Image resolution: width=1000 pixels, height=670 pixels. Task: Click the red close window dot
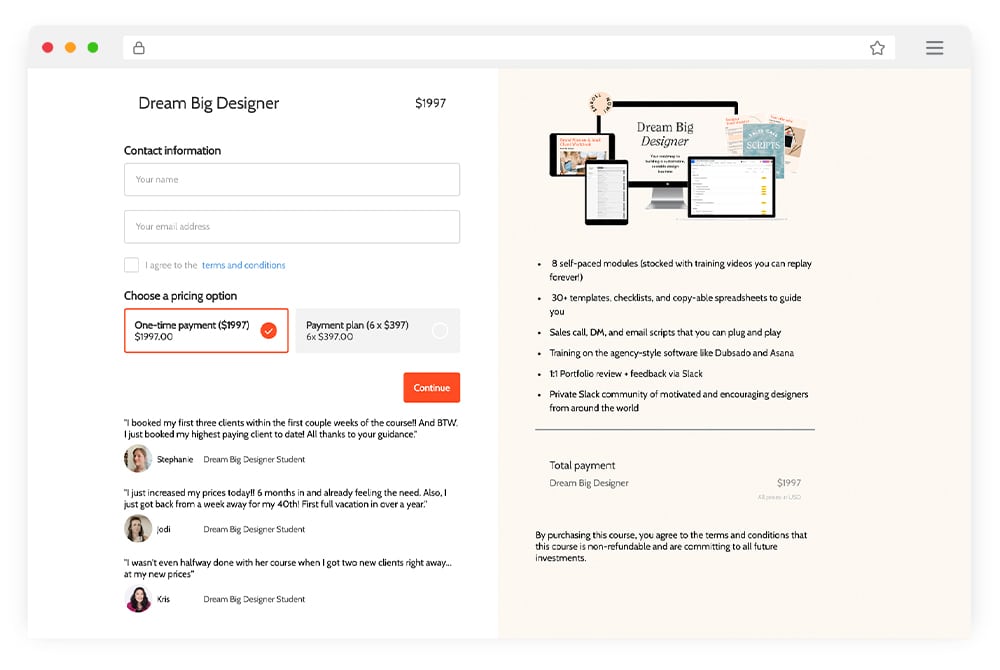click(x=47, y=47)
